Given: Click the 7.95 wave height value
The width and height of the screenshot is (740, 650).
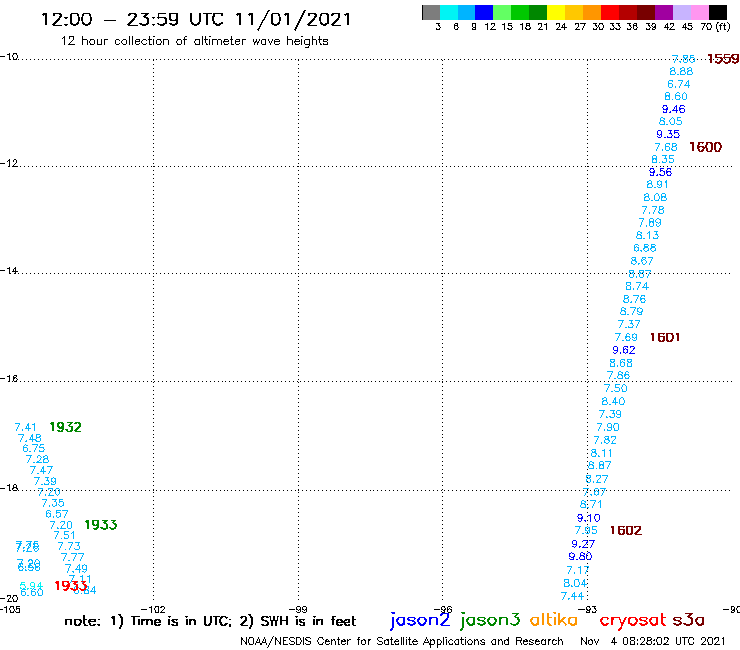Looking at the screenshot, I should pos(586,531).
